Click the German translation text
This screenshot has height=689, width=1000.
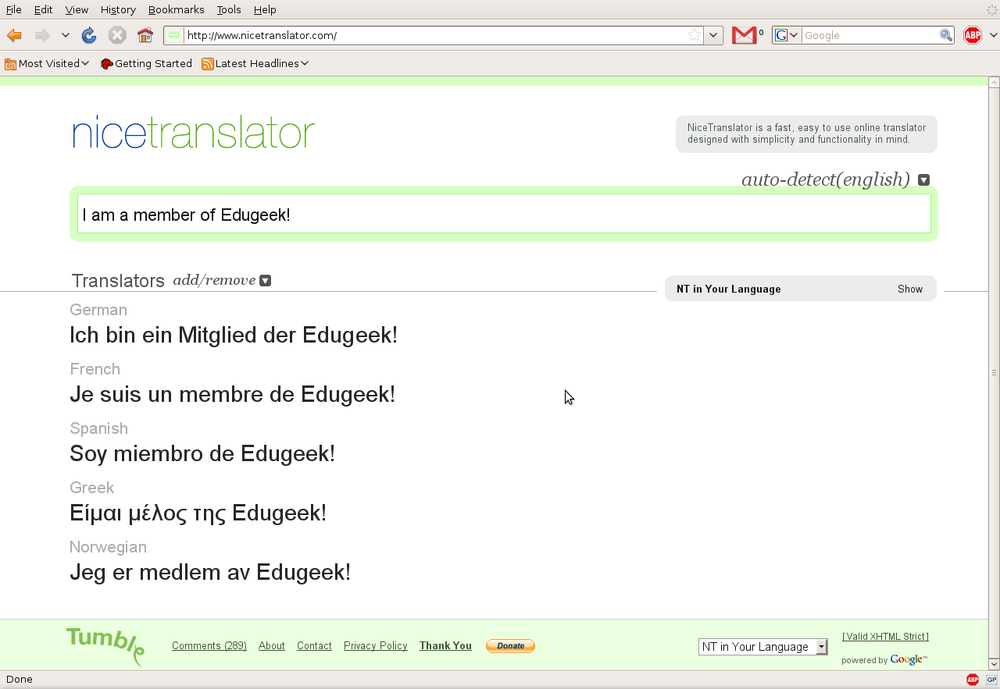(233, 335)
